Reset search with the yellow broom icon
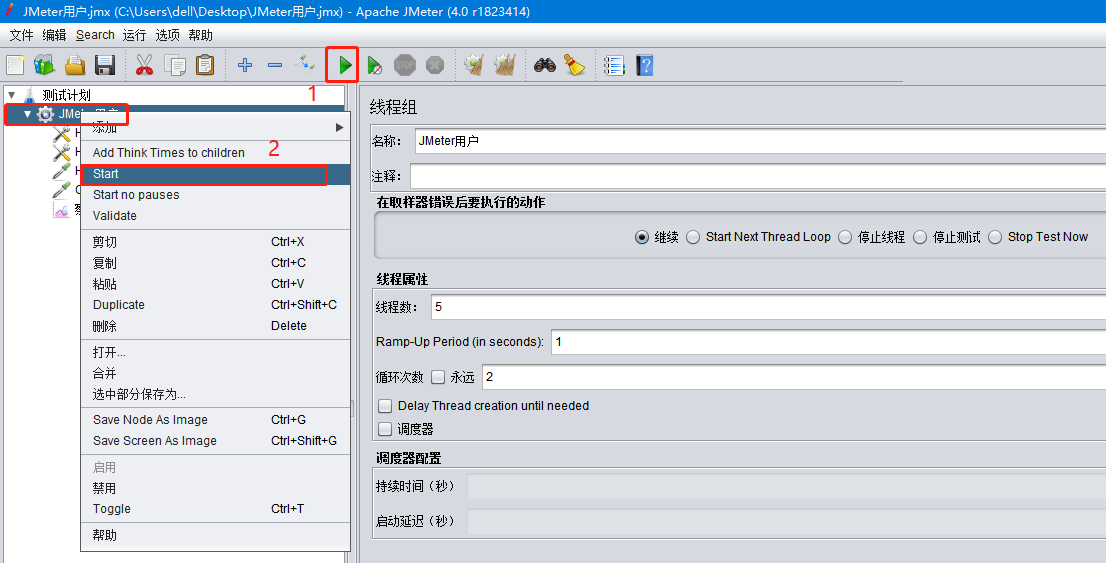This screenshot has width=1106, height=563. [575, 65]
